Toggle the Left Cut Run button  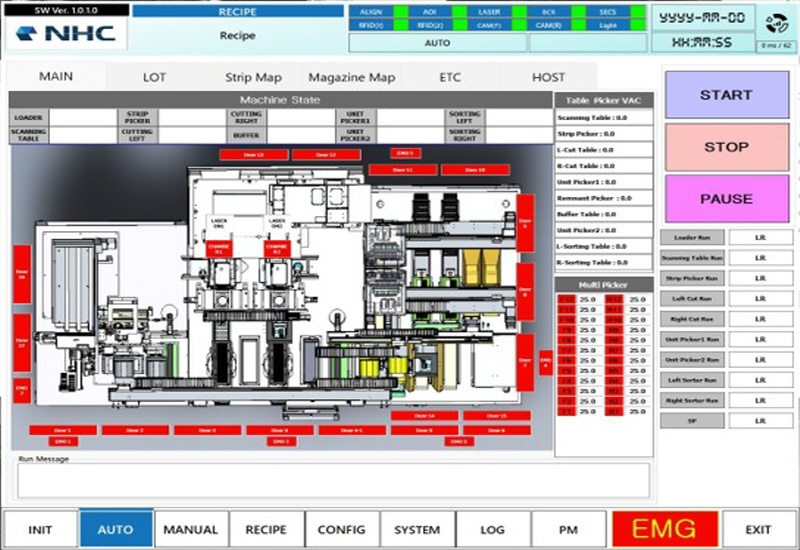(691, 298)
